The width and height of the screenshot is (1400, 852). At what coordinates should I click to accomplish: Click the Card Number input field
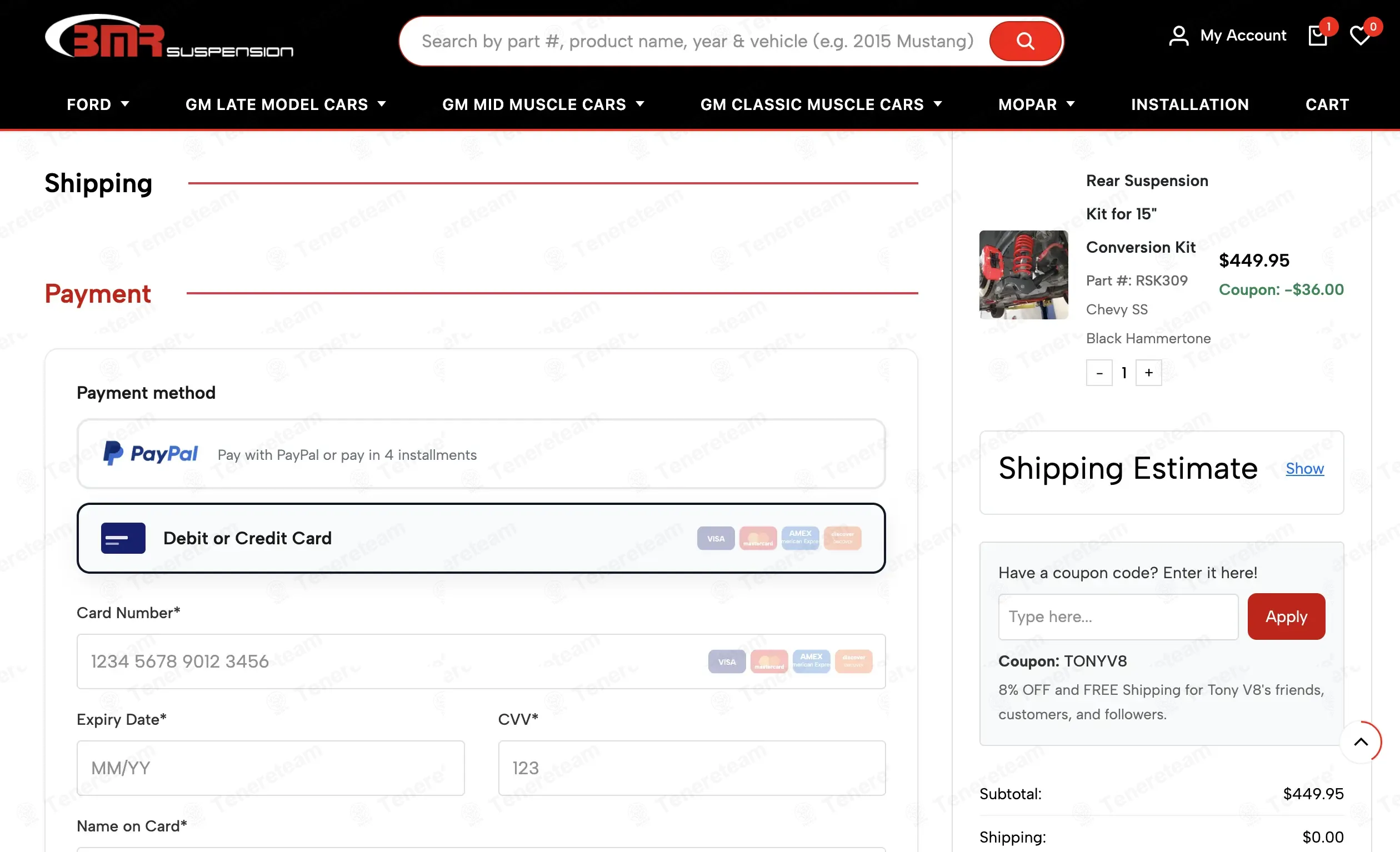[481, 661]
